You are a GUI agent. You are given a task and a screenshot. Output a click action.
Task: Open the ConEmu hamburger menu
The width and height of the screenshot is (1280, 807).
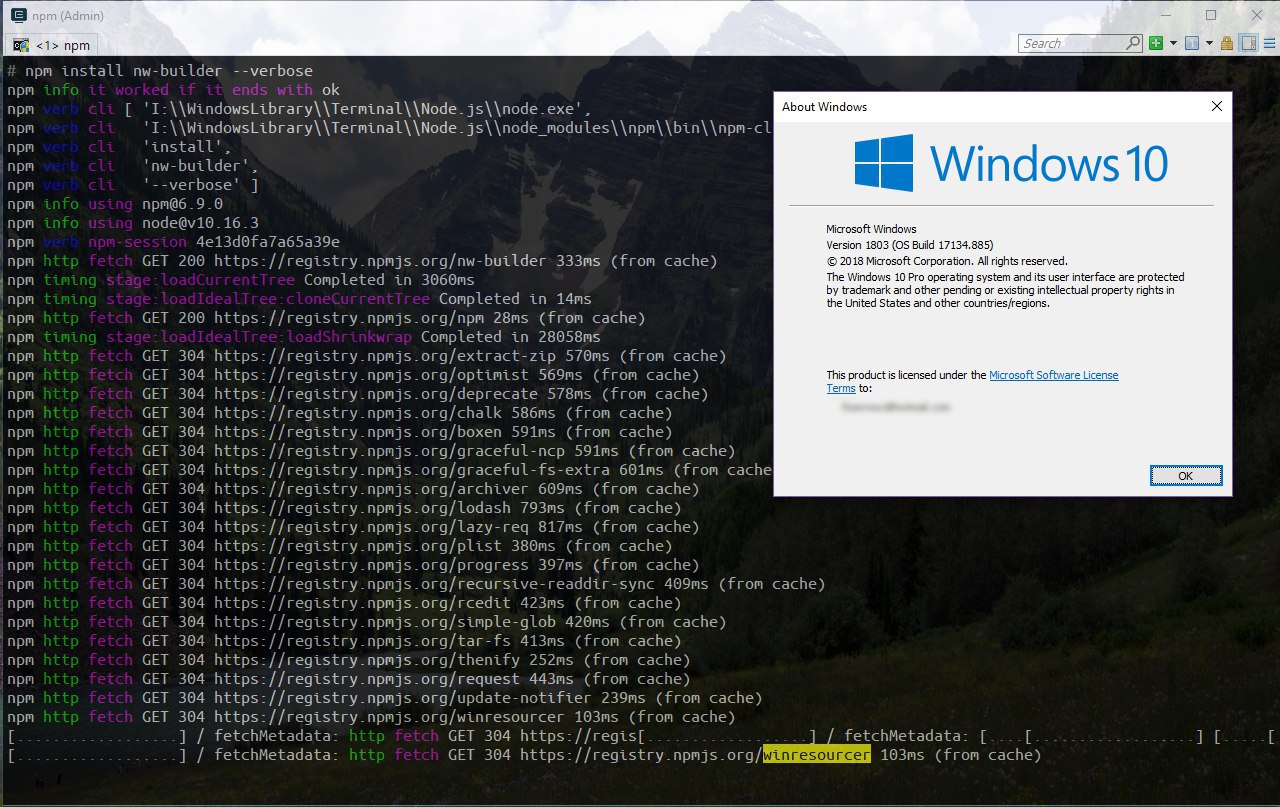1268,43
